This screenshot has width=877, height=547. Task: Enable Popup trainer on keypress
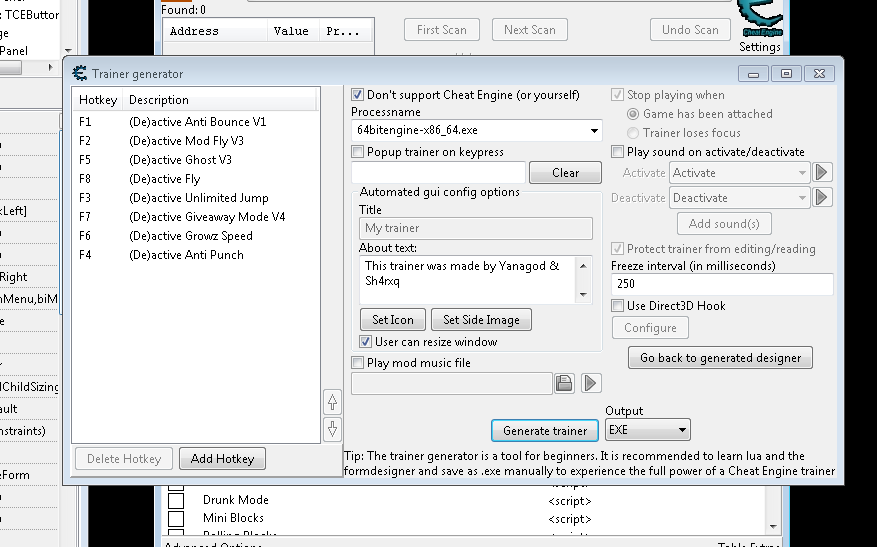[x=358, y=152]
